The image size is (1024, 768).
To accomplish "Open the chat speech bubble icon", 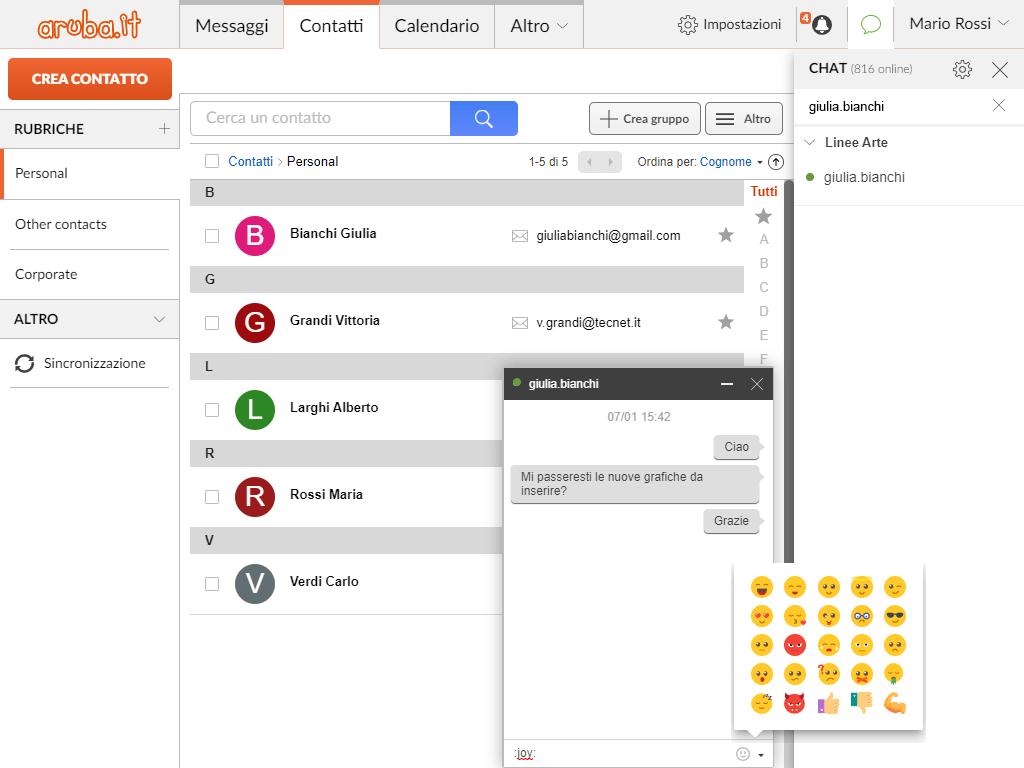I will tap(870, 25).
